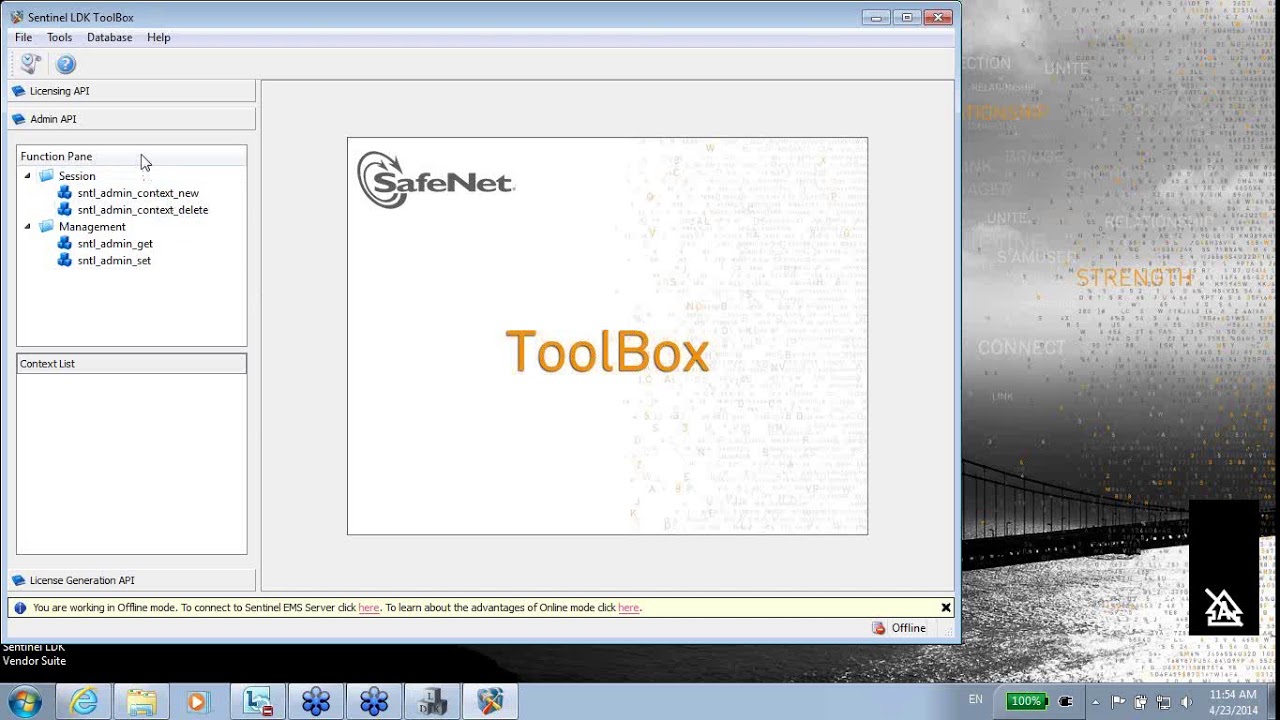Click the power plug tray icon
1280x720 pixels.
pos(1065,702)
